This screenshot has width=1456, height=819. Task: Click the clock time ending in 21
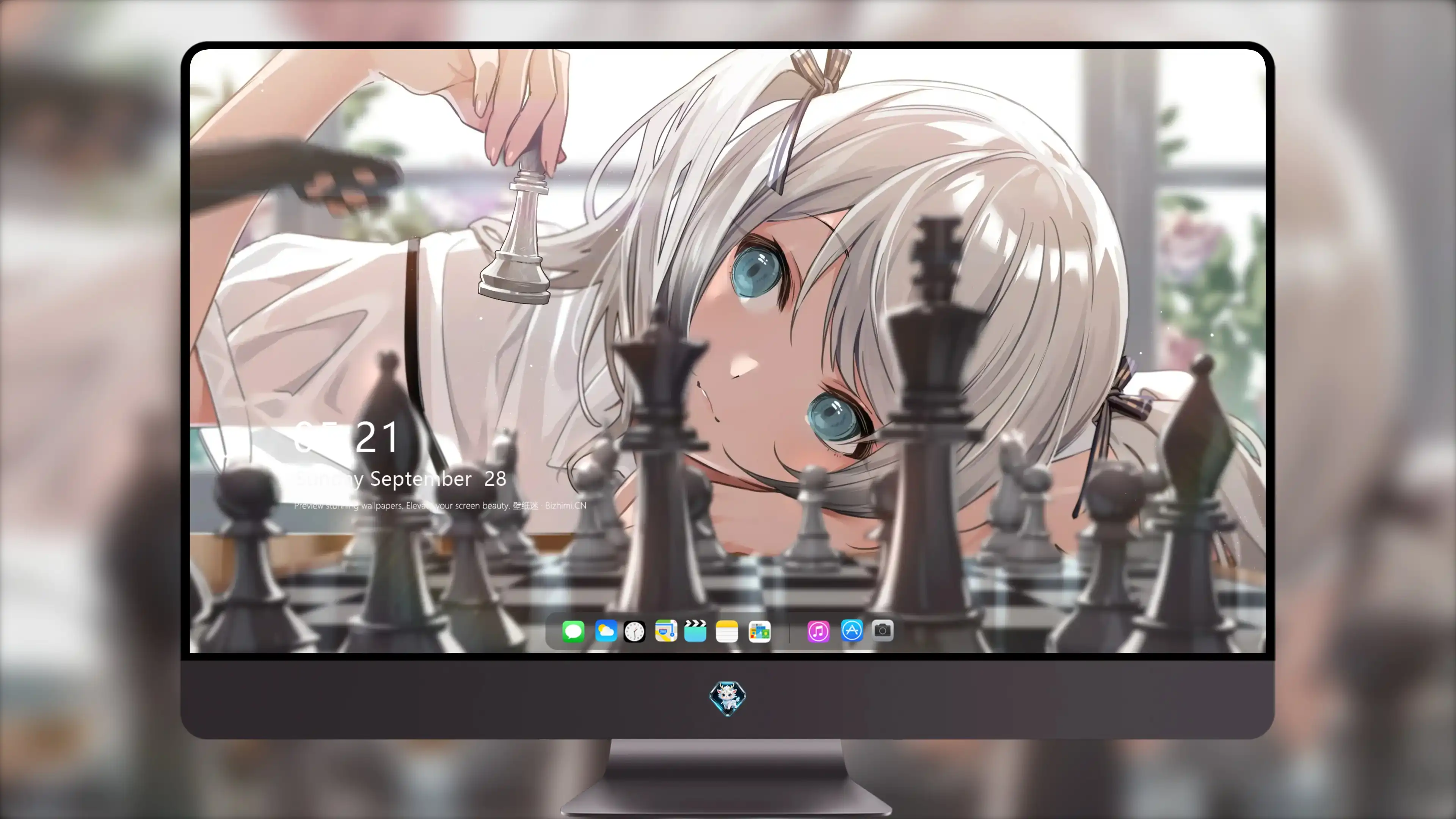pos(346,437)
